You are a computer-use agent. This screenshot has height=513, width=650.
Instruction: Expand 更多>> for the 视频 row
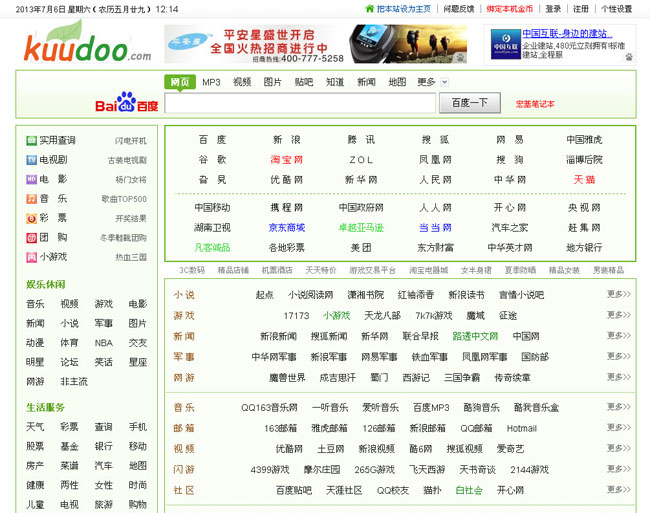click(x=618, y=448)
